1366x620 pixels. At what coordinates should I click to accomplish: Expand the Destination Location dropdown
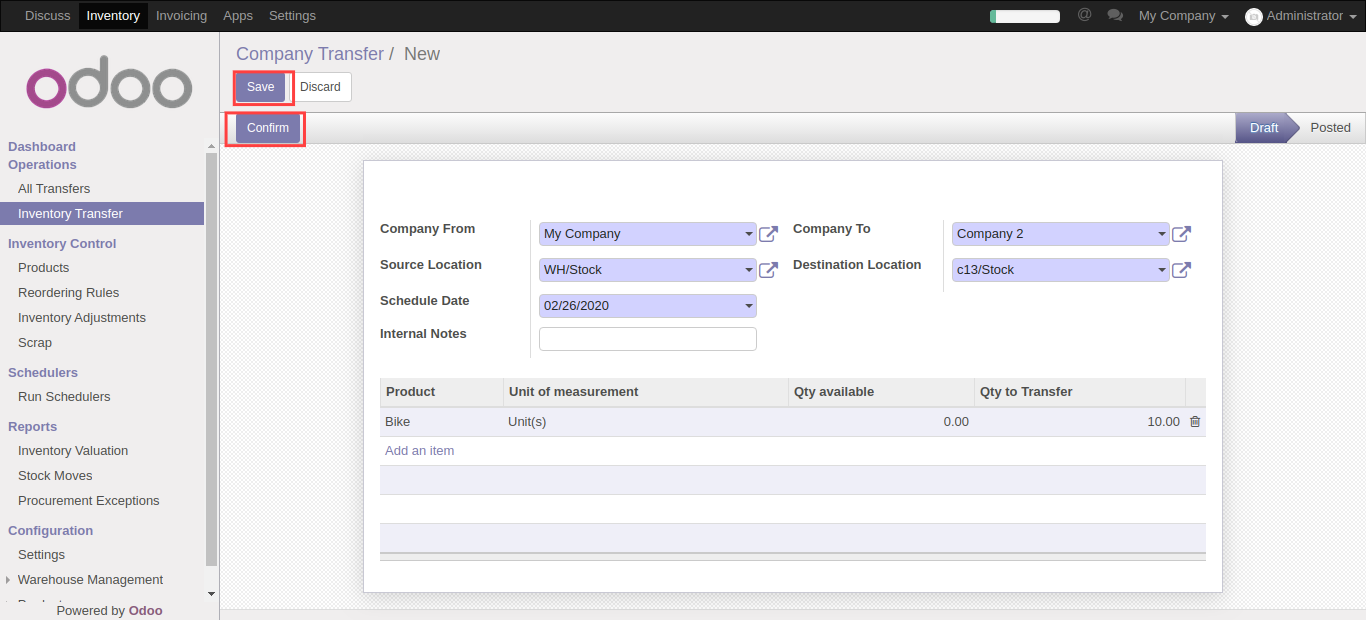point(1162,270)
